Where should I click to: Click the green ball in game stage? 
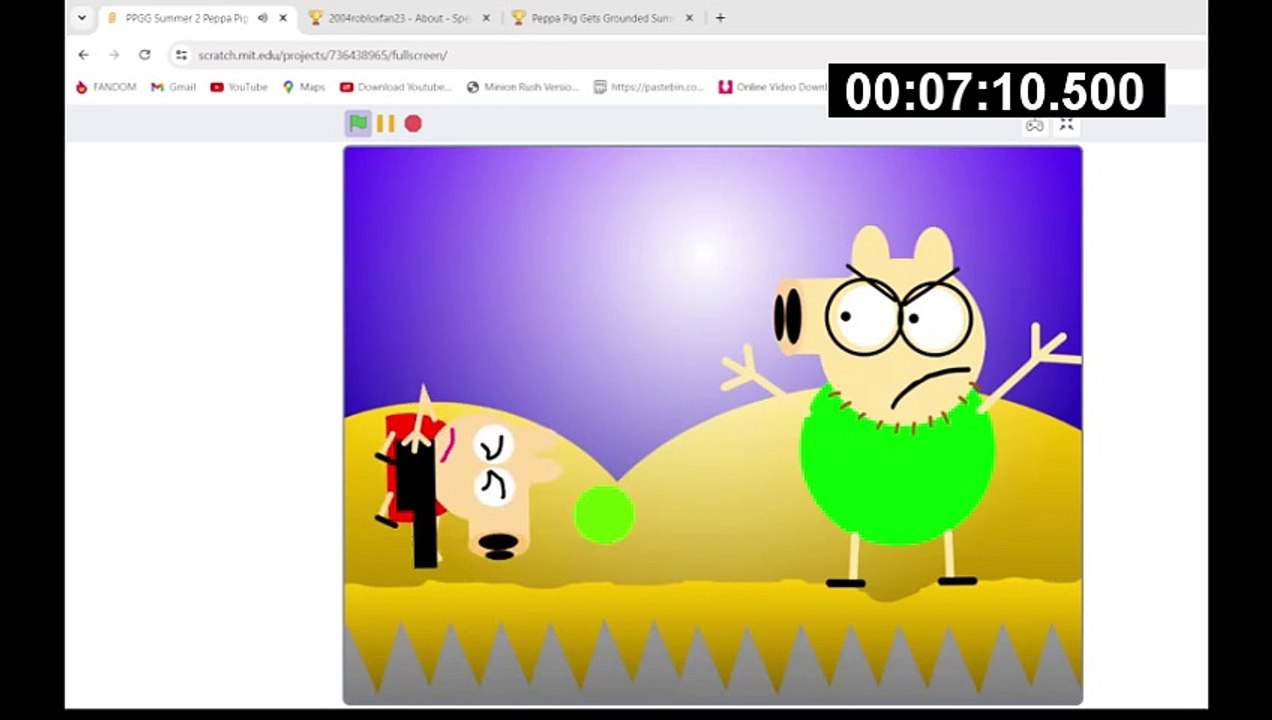pyautogui.click(x=604, y=514)
